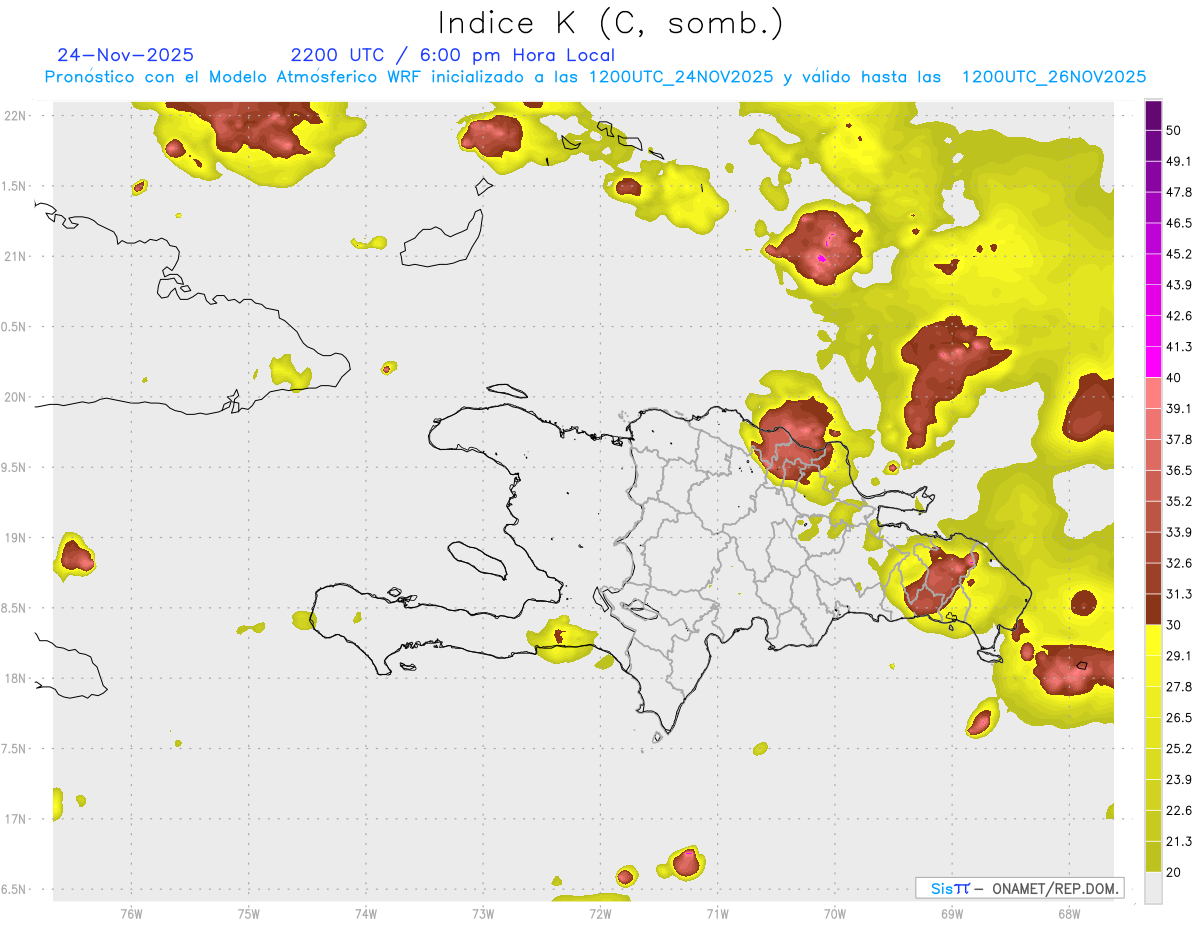Click the colorbar value '31.3'
The width and height of the screenshot is (1200, 927).
coord(1179,594)
